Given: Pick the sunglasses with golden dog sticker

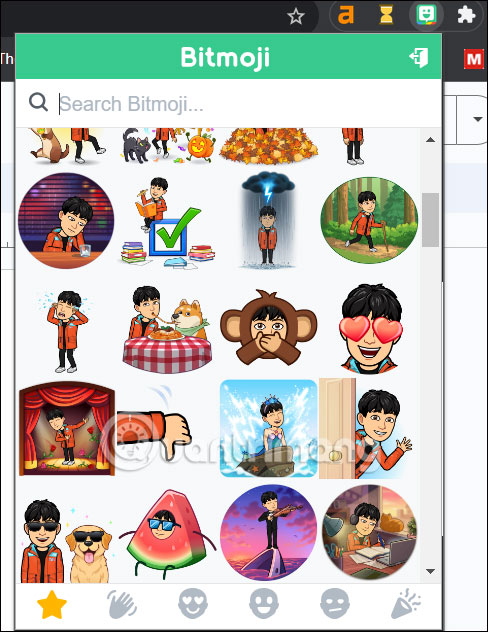Looking at the screenshot, I should 66,541.
